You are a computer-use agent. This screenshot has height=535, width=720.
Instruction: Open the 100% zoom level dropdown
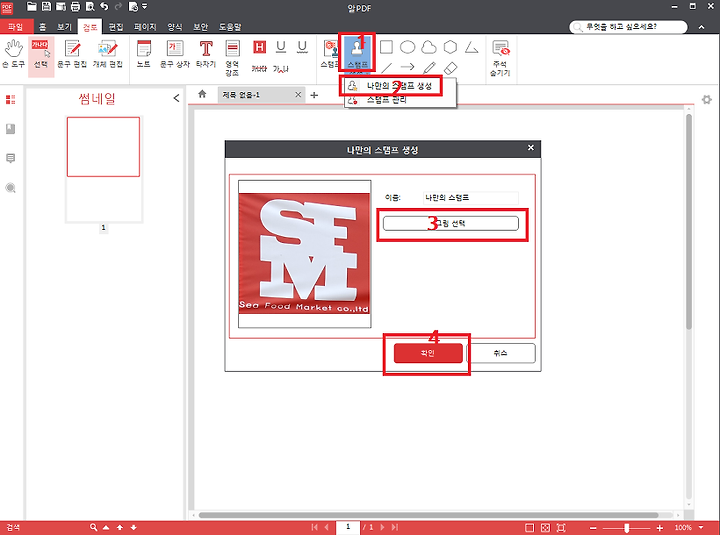click(701, 528)
